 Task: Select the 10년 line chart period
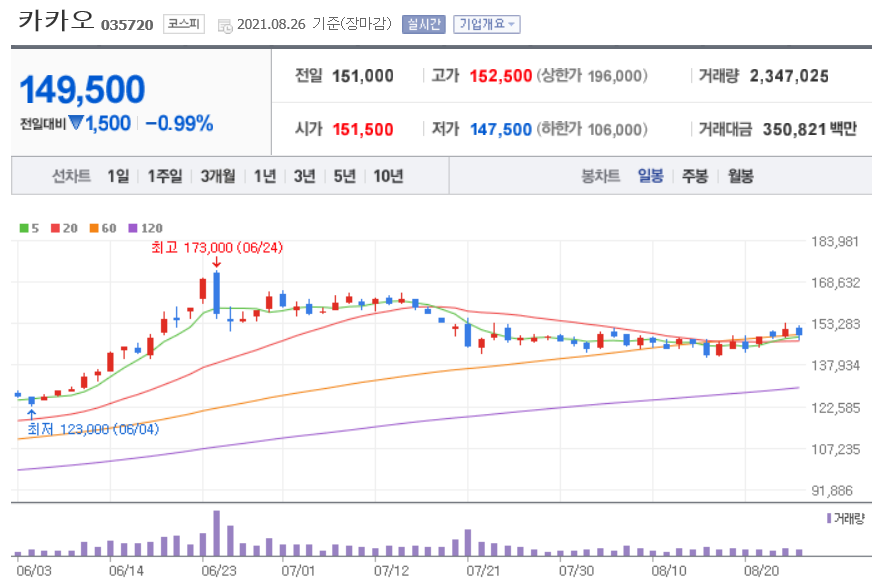tap(388, 176)
